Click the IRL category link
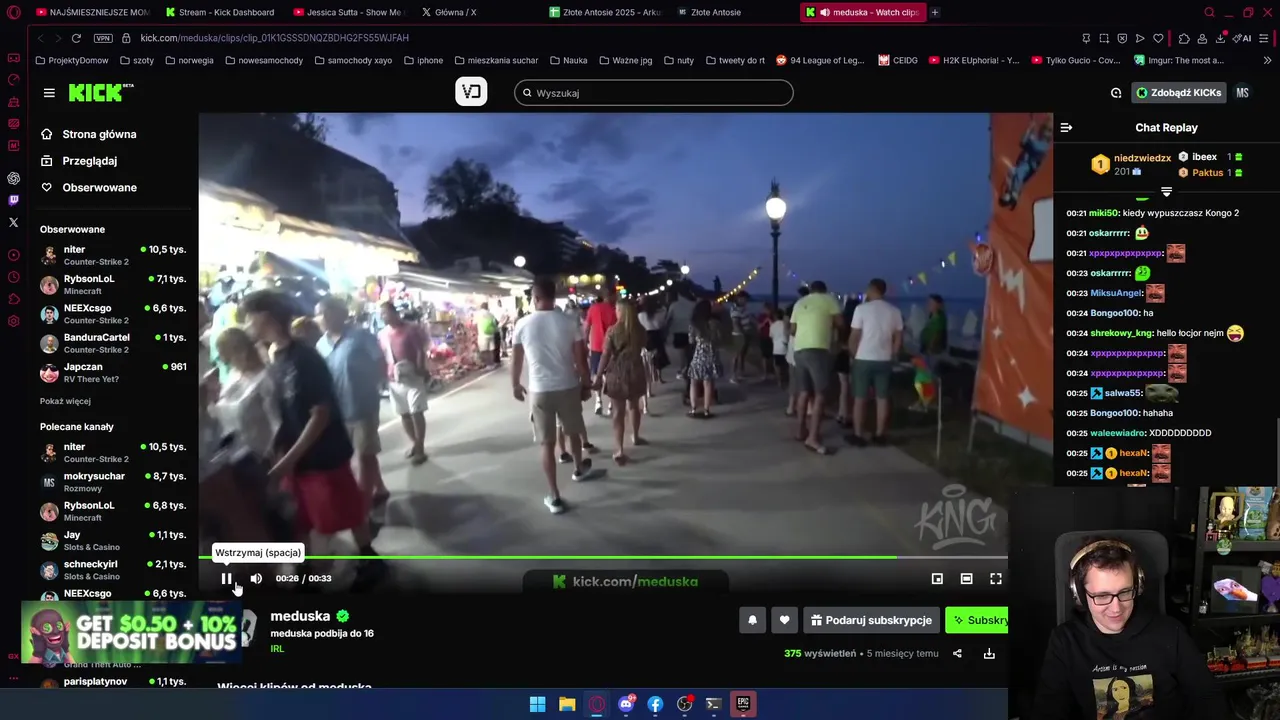1280x720 pixels. tap(277, 649)
